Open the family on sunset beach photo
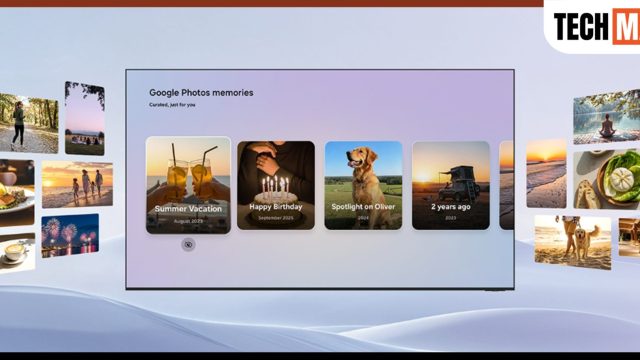This screenshot has width=640, height=360. coord(77,184)
